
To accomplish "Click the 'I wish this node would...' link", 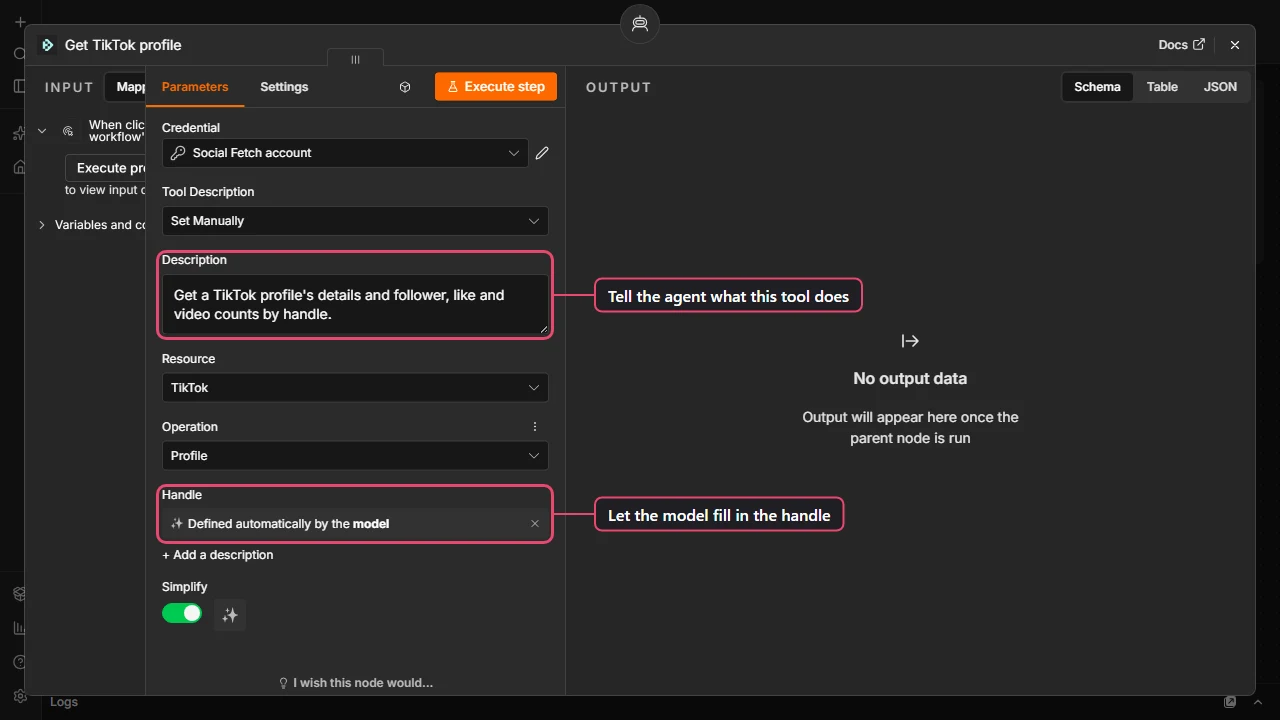I will tap(355, 683).
